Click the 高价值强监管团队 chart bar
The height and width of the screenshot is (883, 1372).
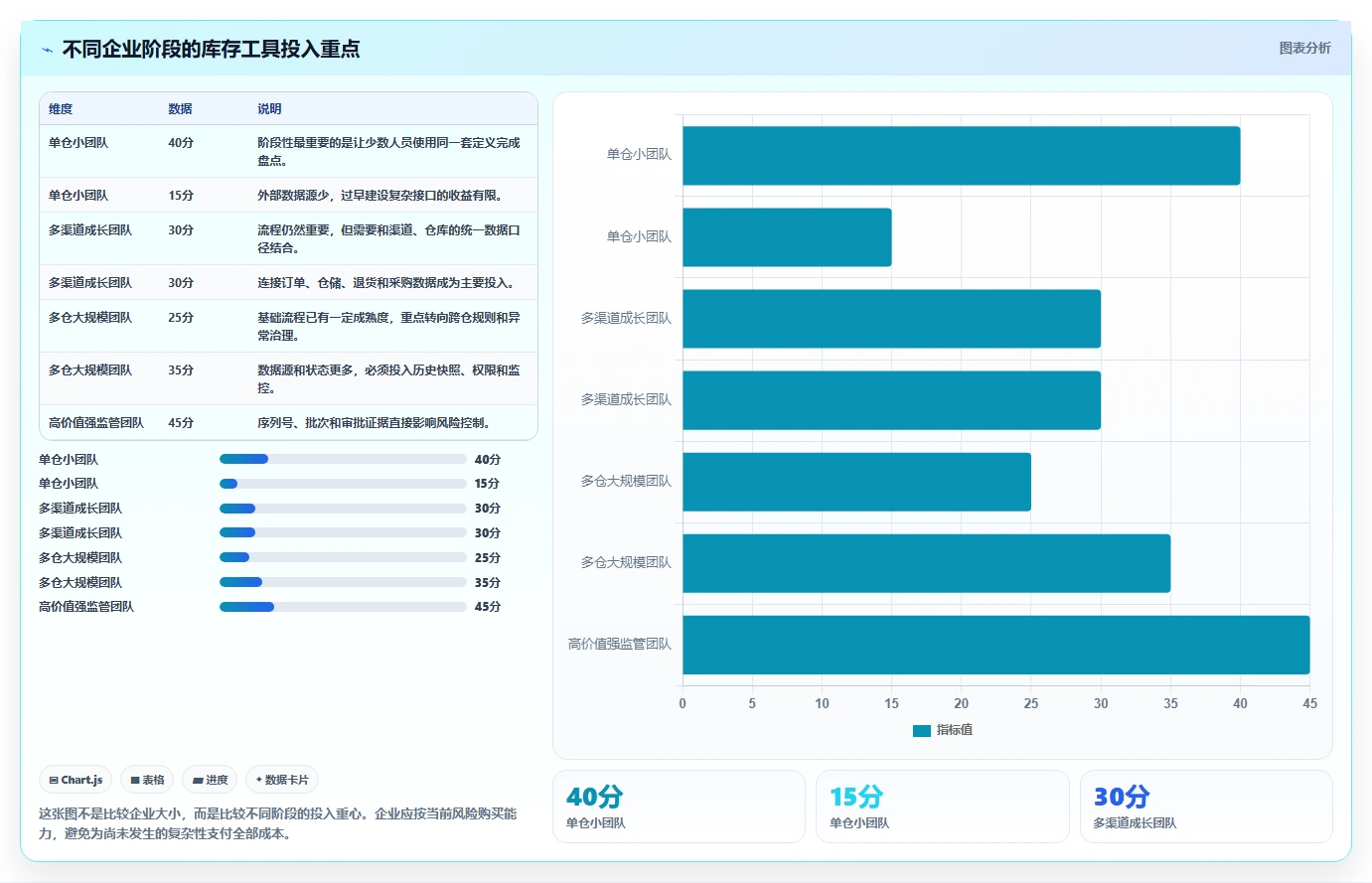(x=996, y=645)
